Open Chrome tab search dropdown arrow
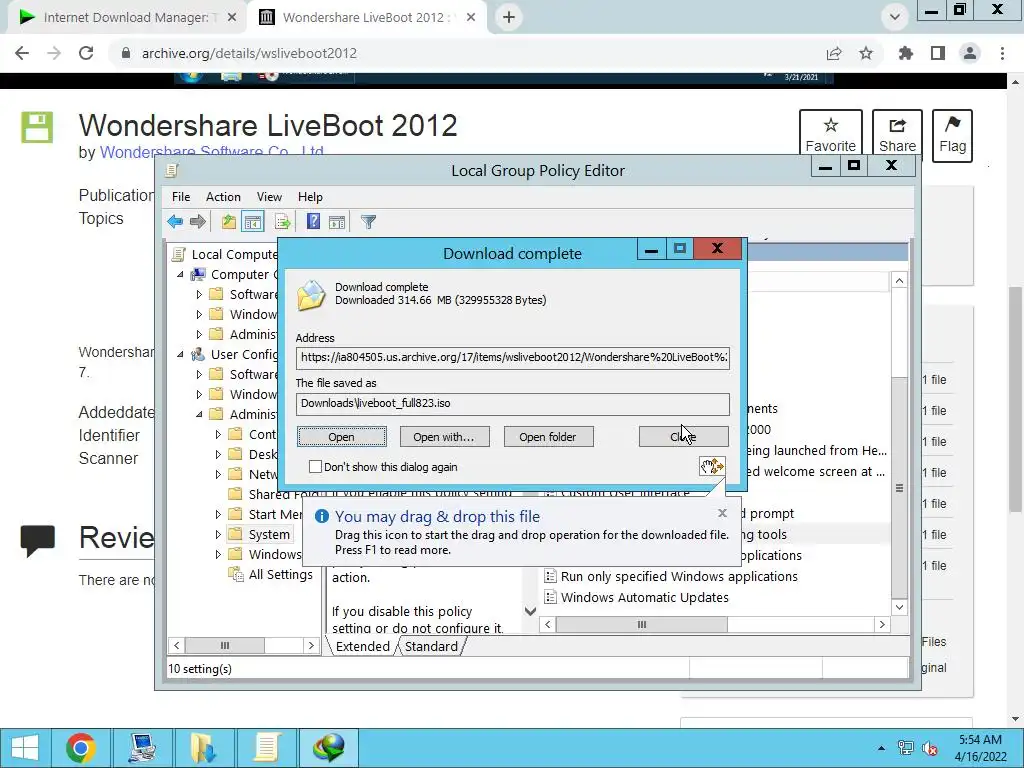The image size is (1024, 768). point(895,17)
